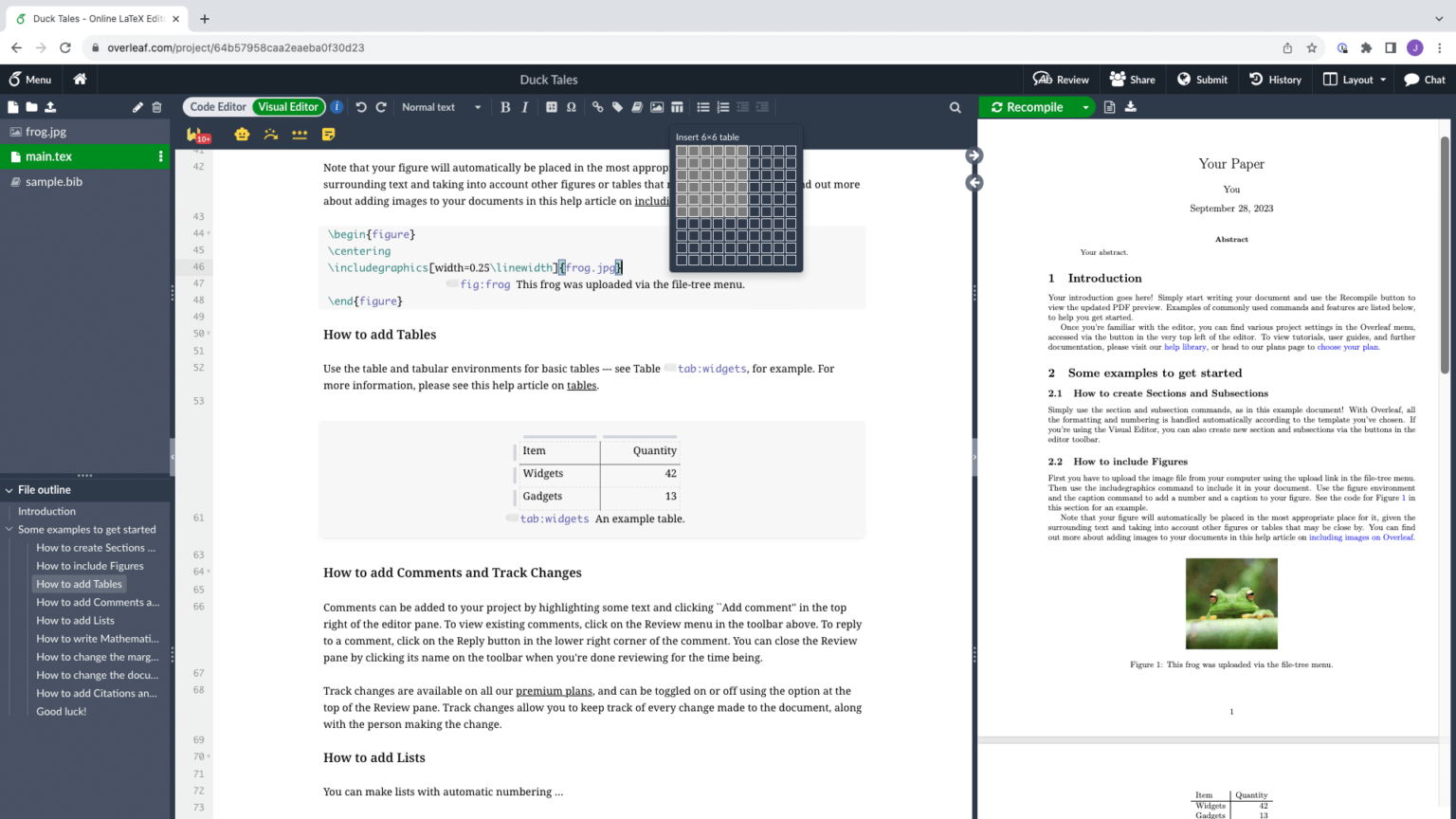This screenshot has height=819, width=1456.
Task: Open the Overleaf Menu
Action: coord(30,80)
